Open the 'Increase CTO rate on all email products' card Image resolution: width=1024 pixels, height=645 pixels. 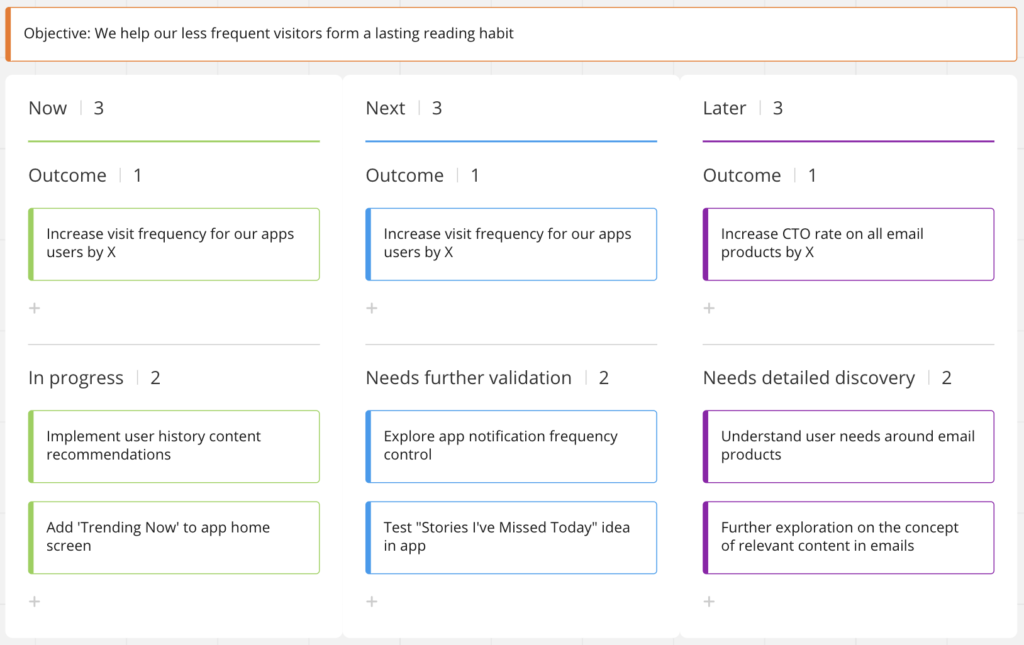[x=848, y=244]
